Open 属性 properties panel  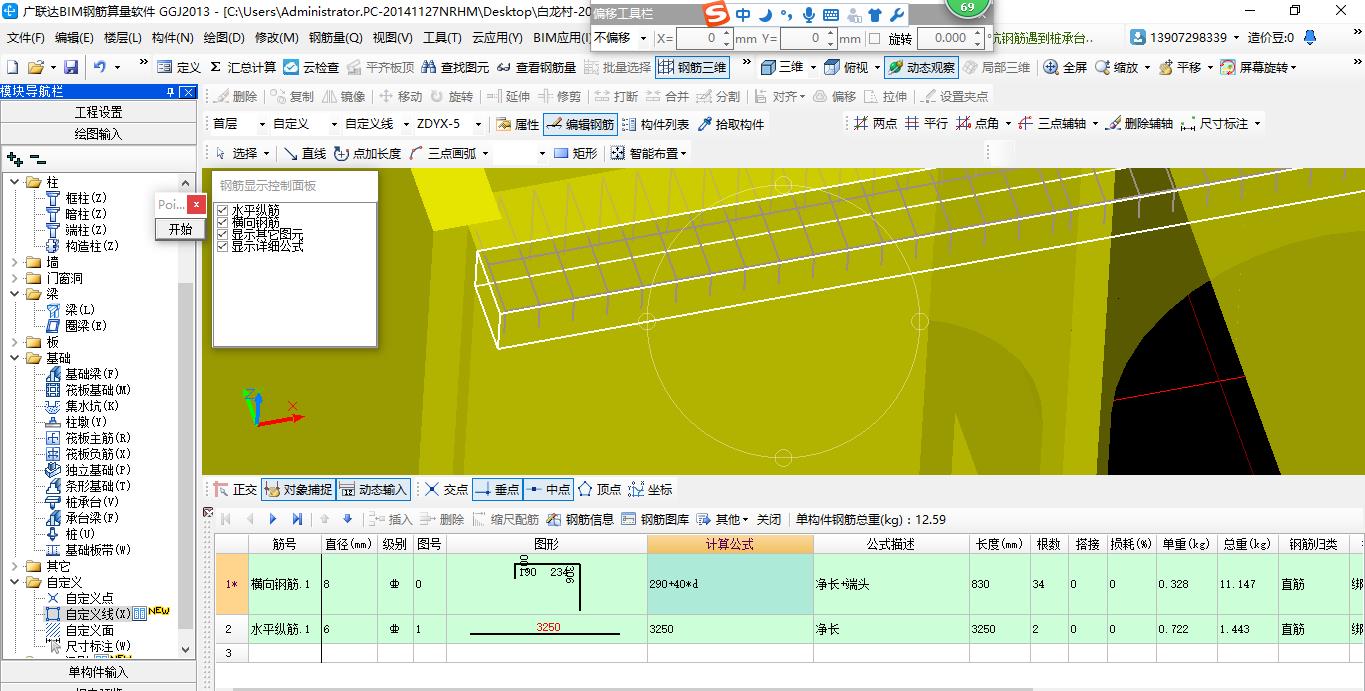[518, 124]
